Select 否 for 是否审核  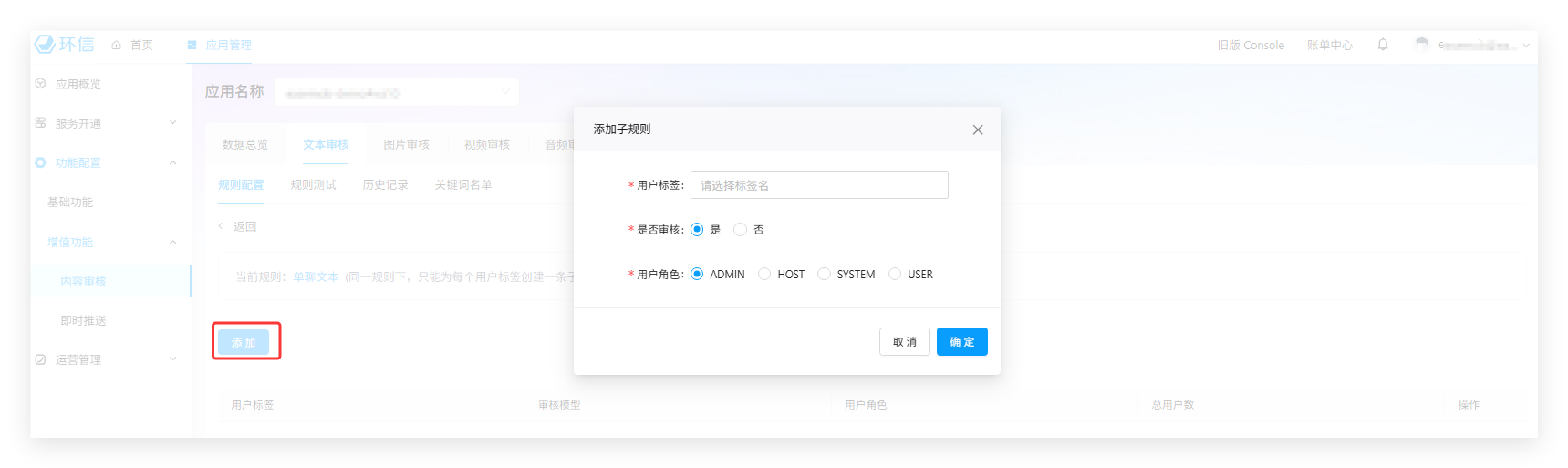[740, 230]
